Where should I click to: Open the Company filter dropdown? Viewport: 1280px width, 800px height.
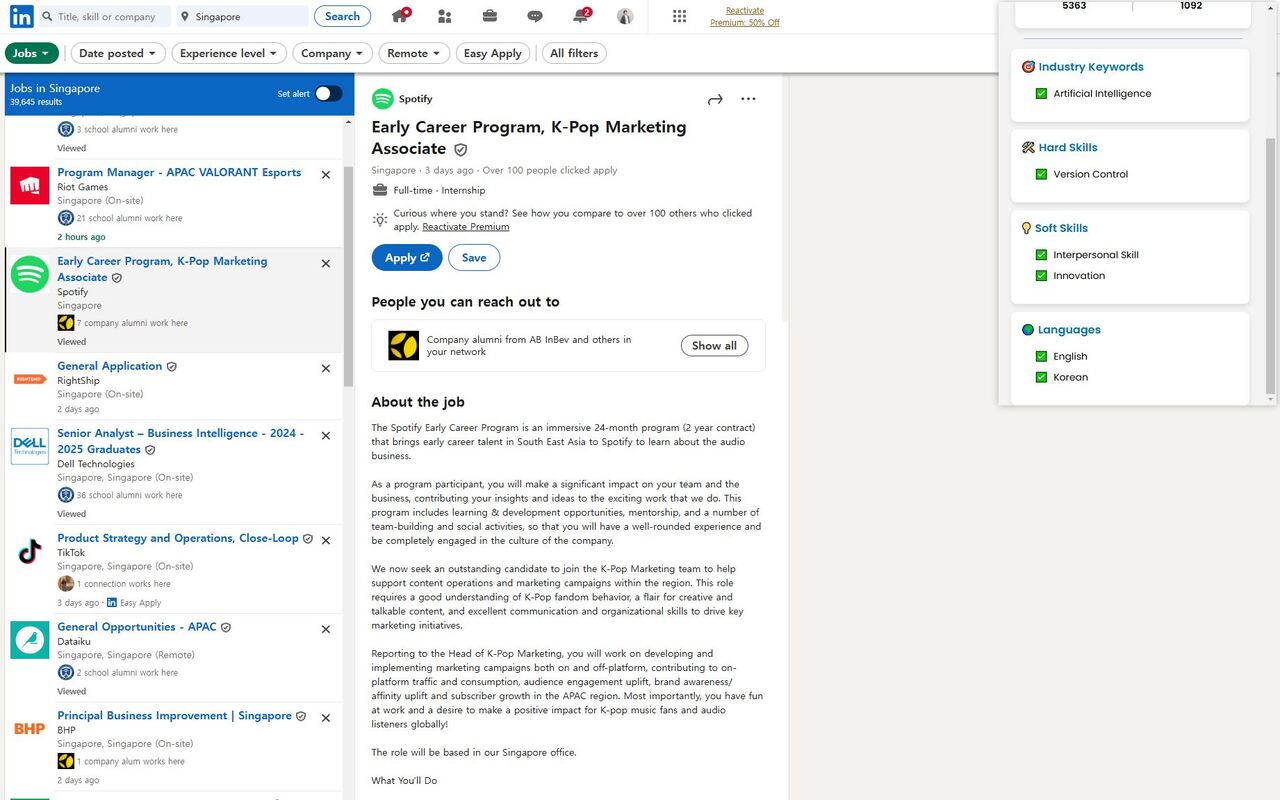tap(333, 53)
